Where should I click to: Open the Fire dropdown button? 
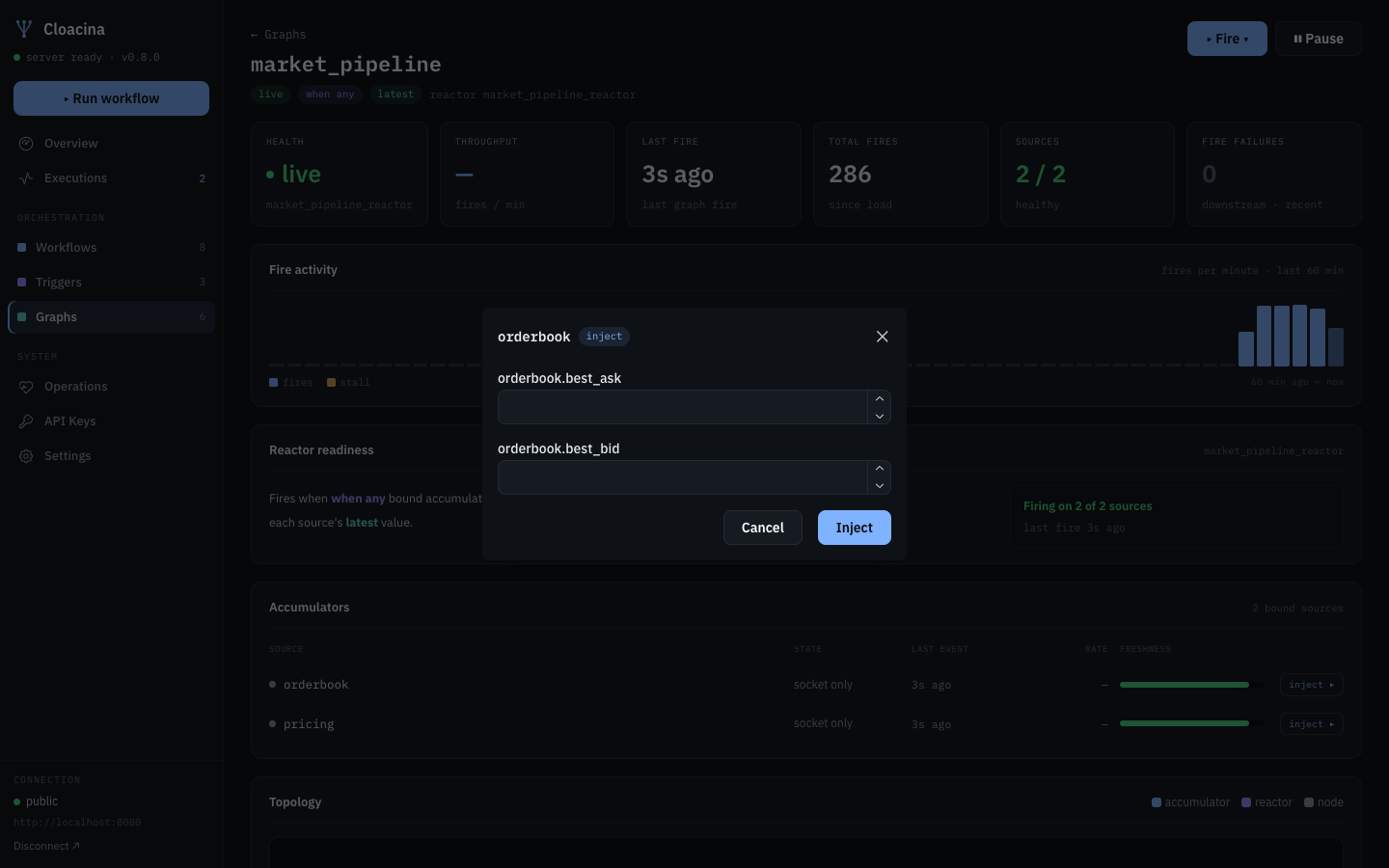click(x=1227, y=39)
